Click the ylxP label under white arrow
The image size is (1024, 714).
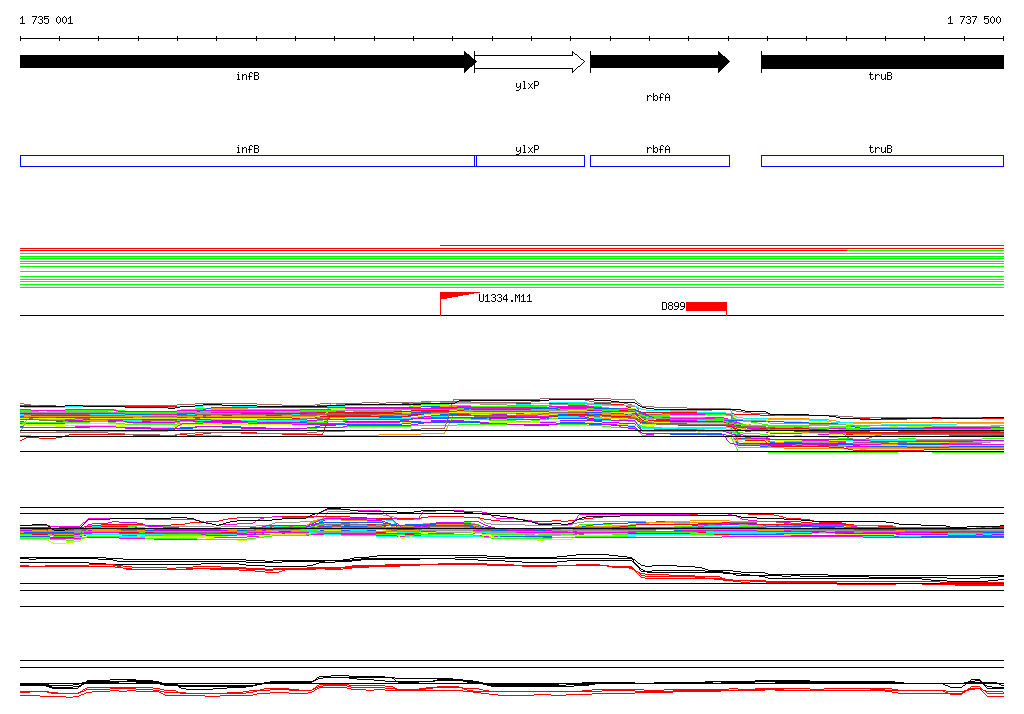point(527,86)
